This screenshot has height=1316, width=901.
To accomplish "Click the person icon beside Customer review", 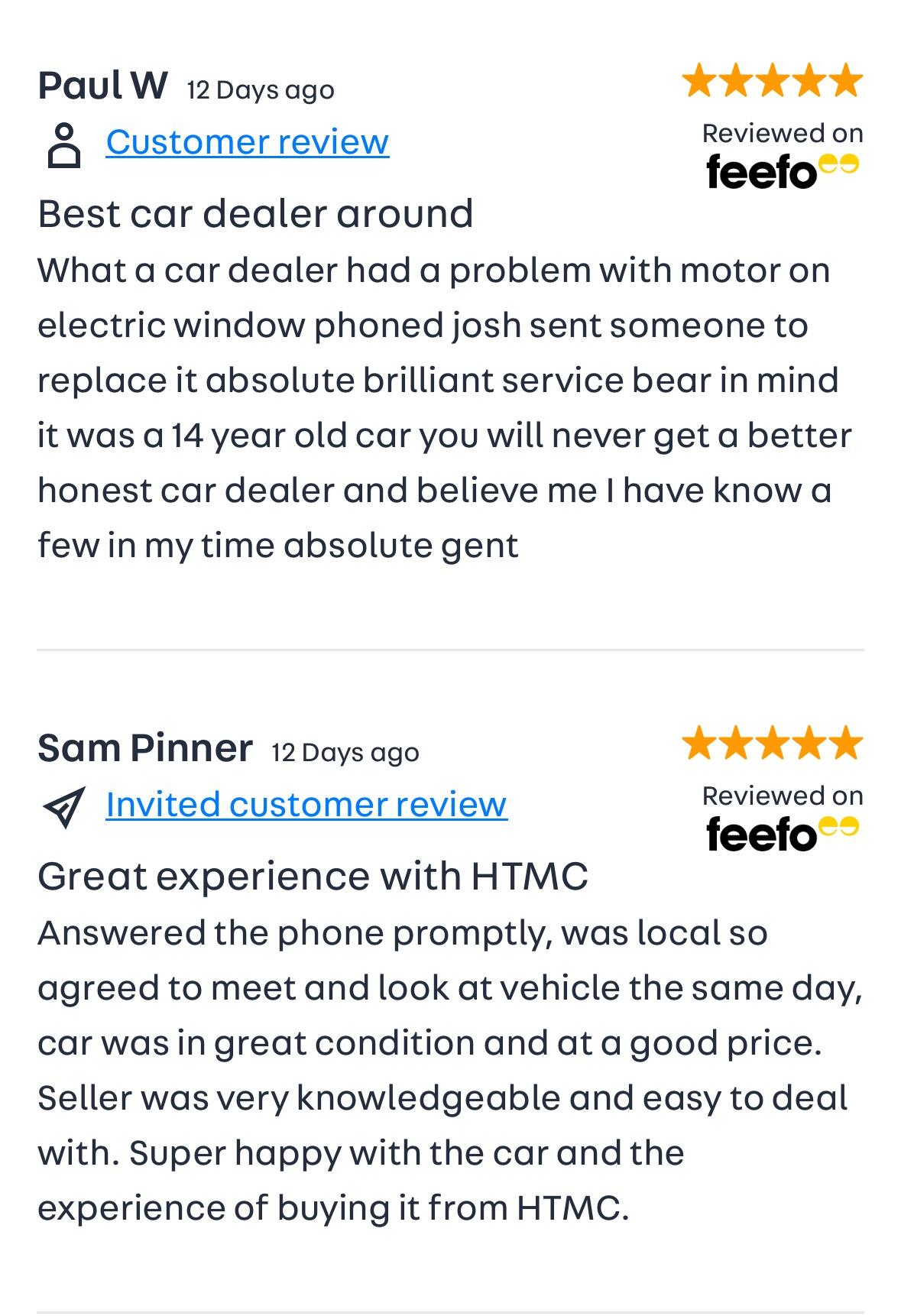I will 63,144.
